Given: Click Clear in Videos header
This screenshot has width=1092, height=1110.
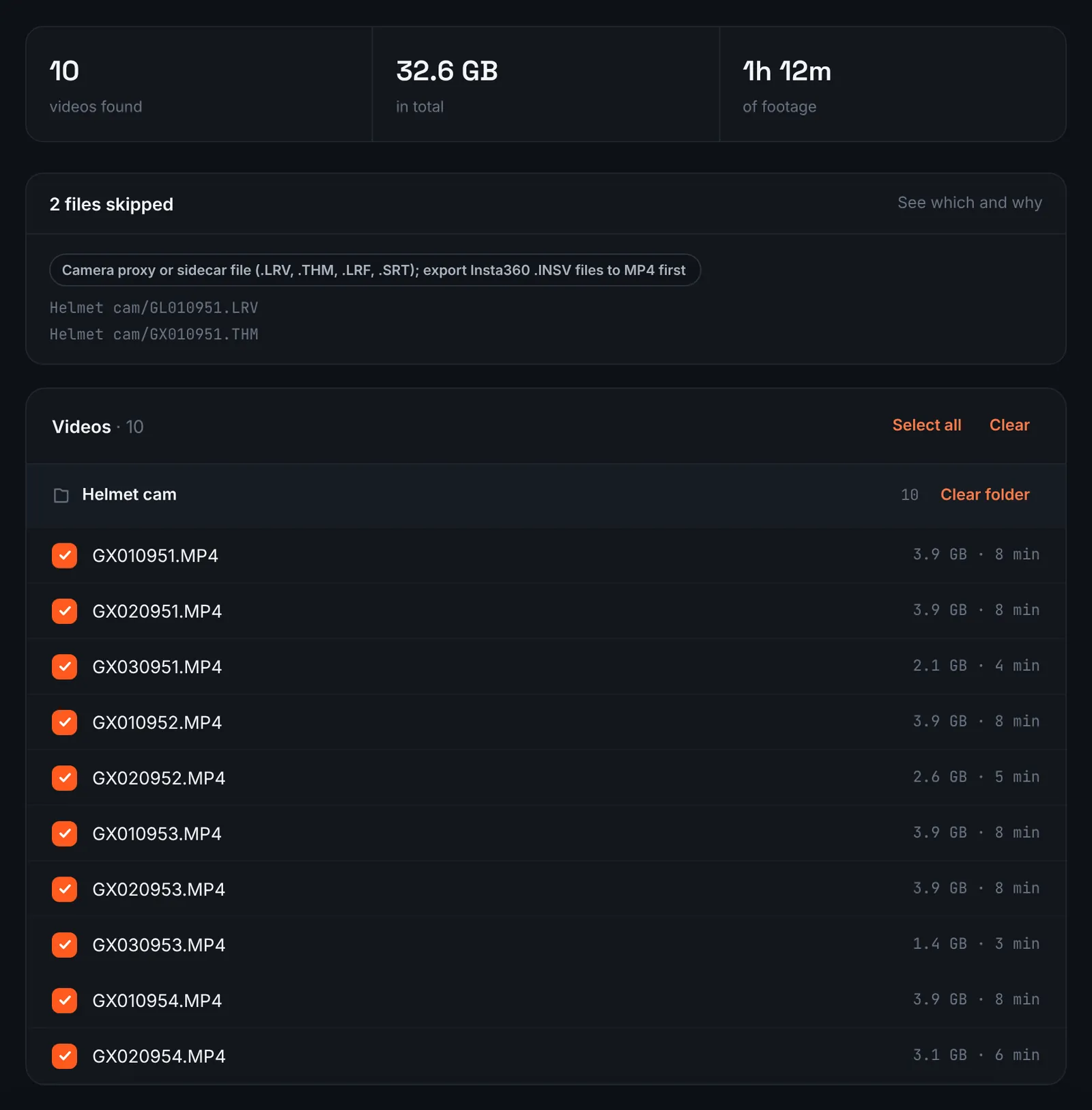Looking at the screenshot, I should tap(1009, 425).
